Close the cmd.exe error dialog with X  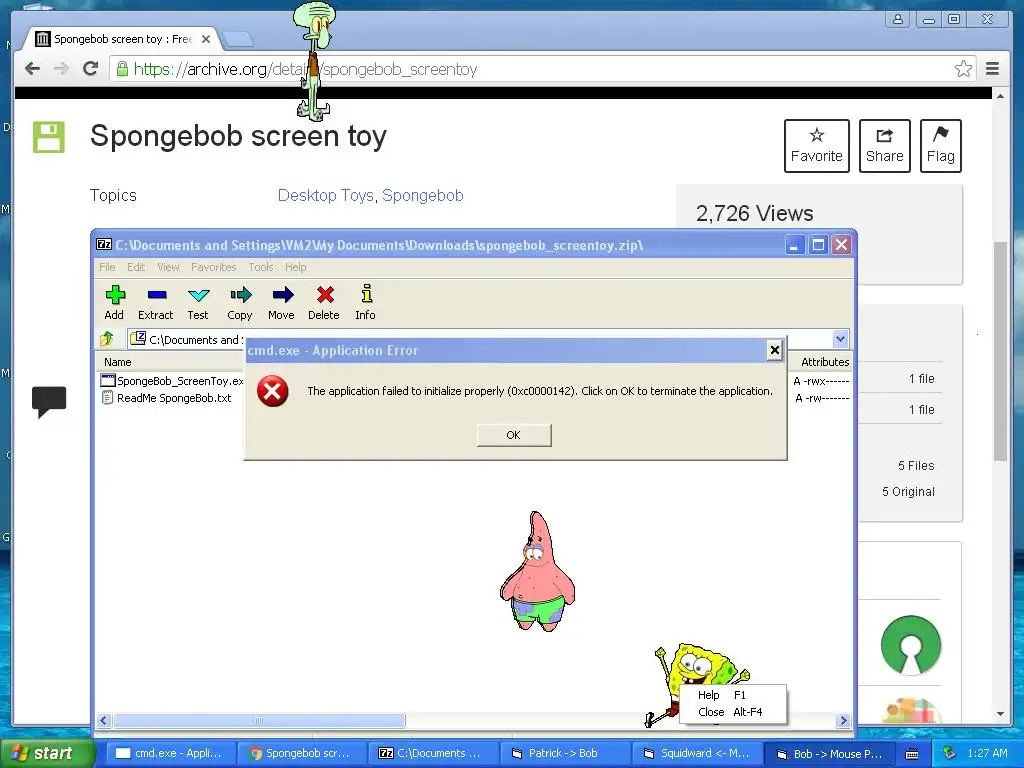[x=775, y=351]
